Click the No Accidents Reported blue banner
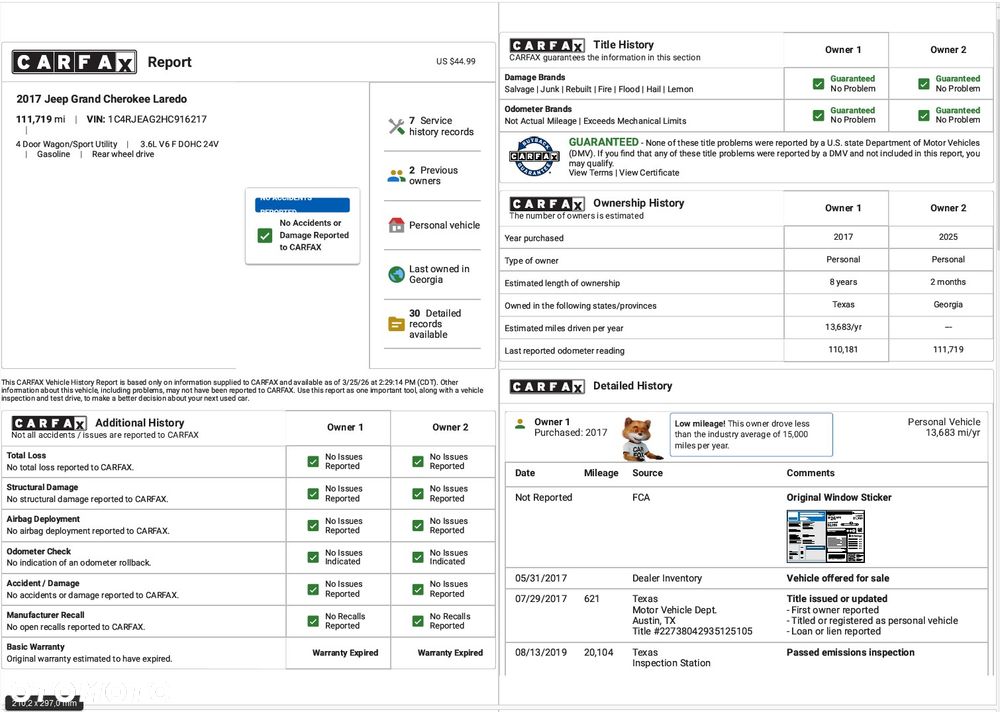Screen dimensions: 1000x712 pos(302,204)
